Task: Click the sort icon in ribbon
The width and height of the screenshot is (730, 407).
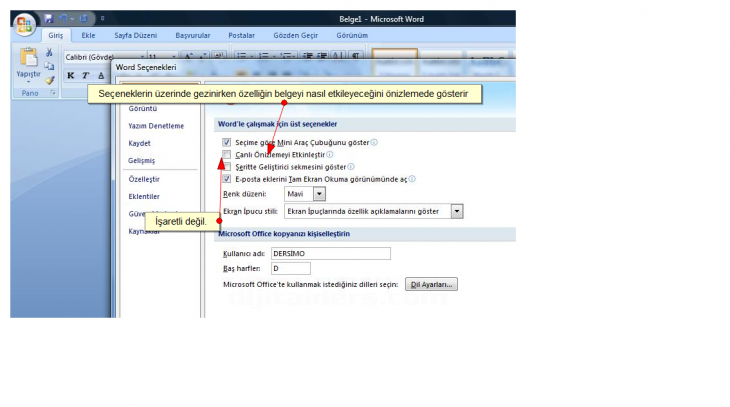Action: 339,56
